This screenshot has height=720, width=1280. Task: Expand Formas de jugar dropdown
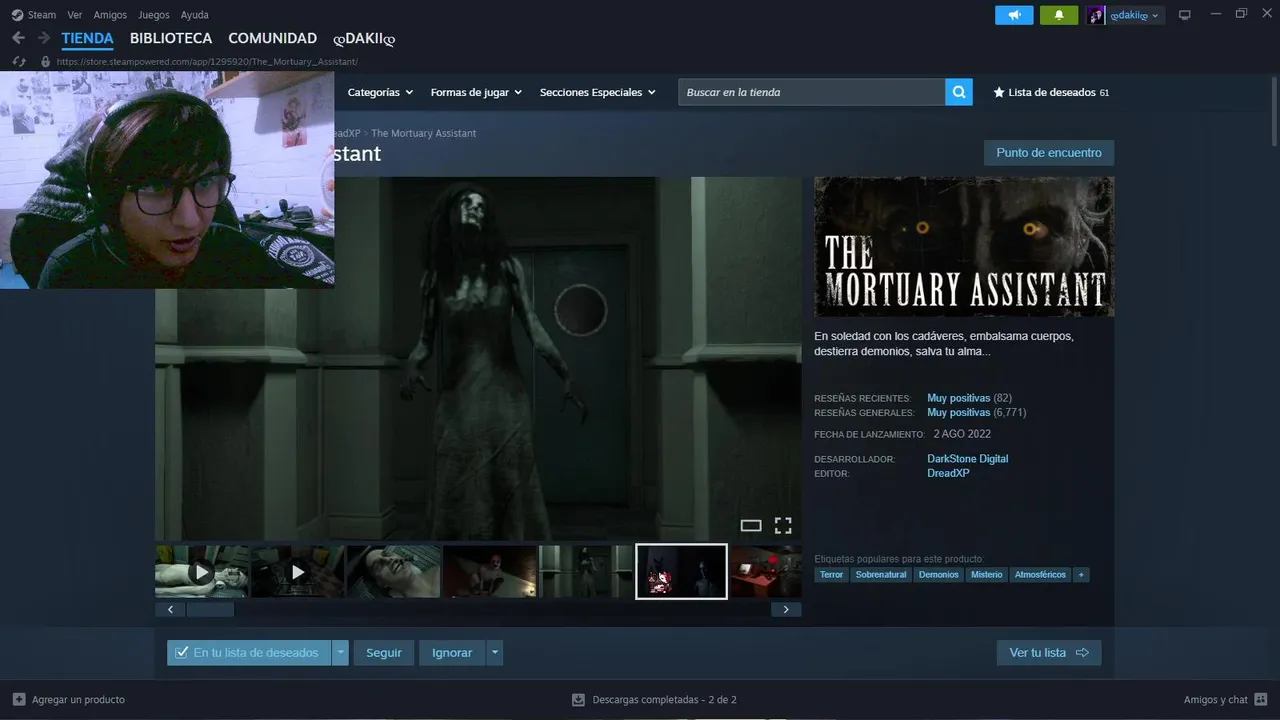click(476, 92)
